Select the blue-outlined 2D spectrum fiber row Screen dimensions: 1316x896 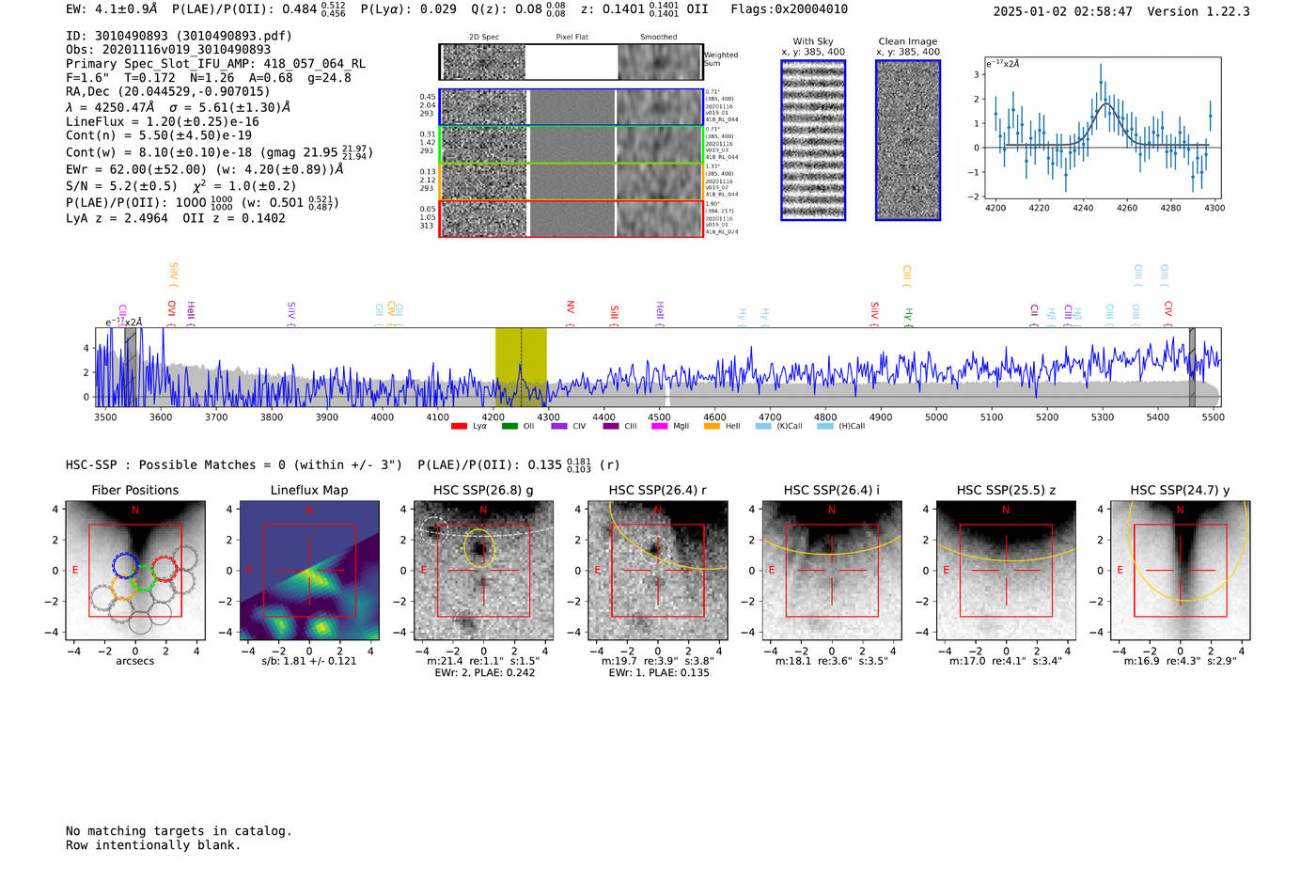[x=571, y=107]
